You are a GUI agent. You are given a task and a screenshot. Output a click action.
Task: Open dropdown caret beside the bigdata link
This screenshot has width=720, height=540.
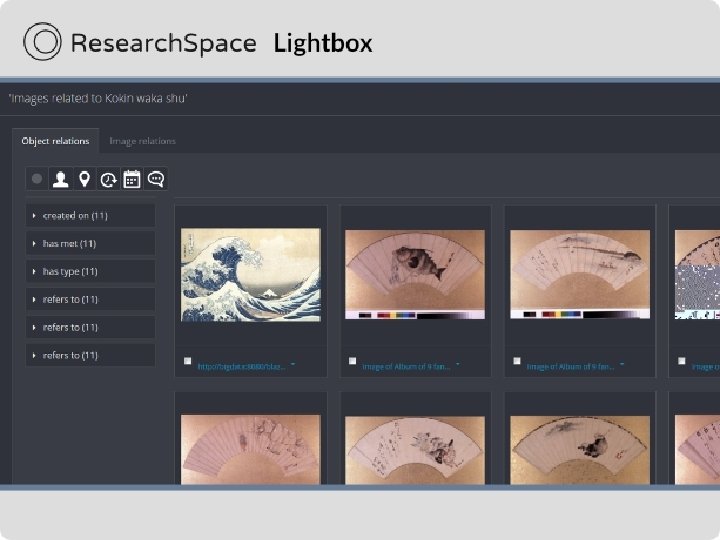click(293, 365)
